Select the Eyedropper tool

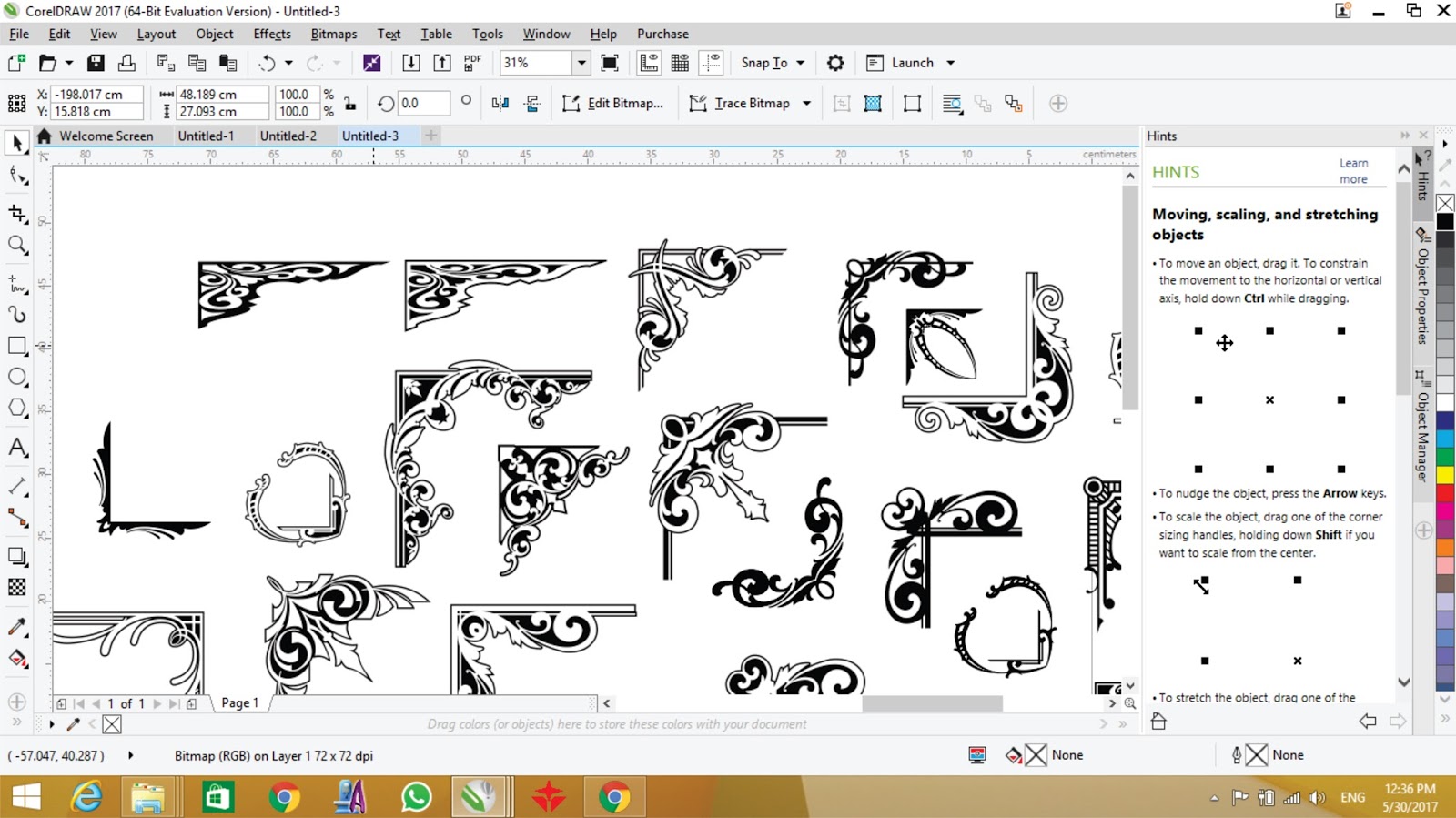coord(17,627)
